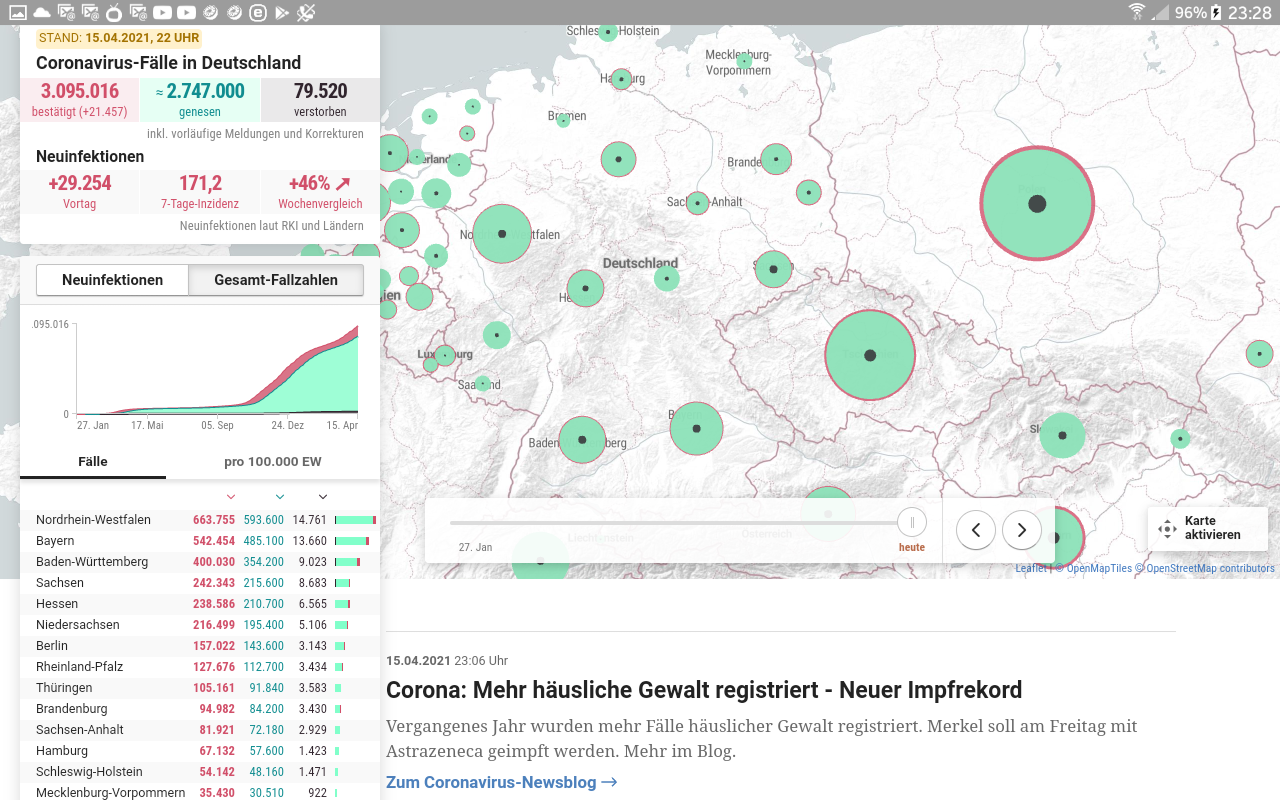Viewport: 1280px width, 800px height.
Task: Open the Play Store notification icon
Action: coord(282,12)
